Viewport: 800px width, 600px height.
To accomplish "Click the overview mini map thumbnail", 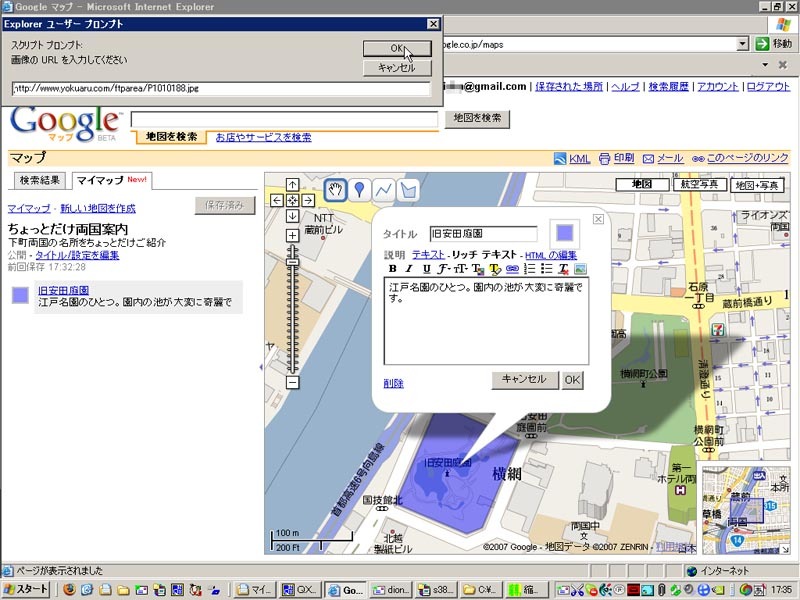I will pos(746,510).
